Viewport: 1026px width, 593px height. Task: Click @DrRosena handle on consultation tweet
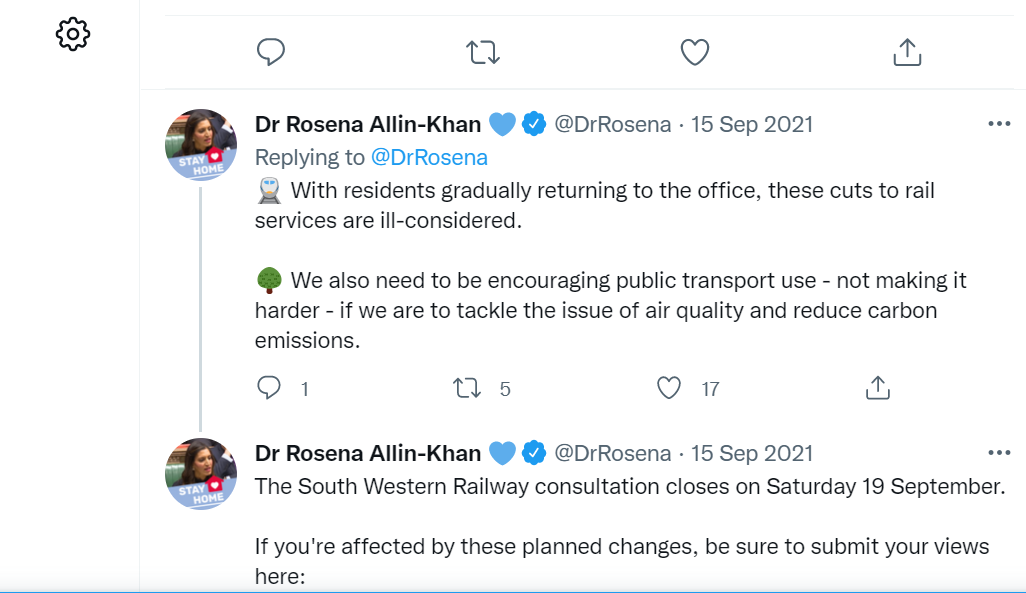[x=612, y=453]
